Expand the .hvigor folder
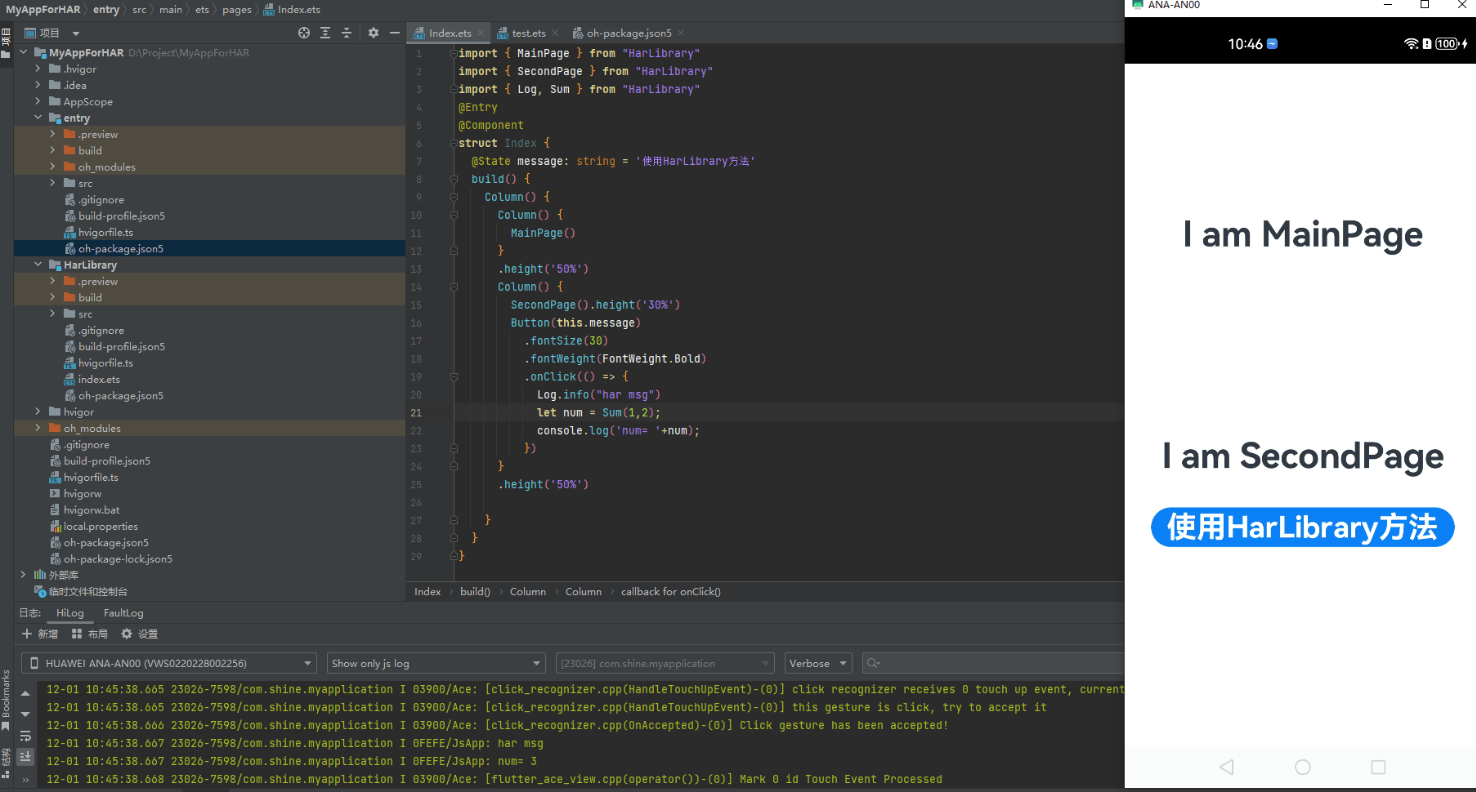The height and width of the screenshot is (792, 1476). pyautogui.click(x=38, y=69)
